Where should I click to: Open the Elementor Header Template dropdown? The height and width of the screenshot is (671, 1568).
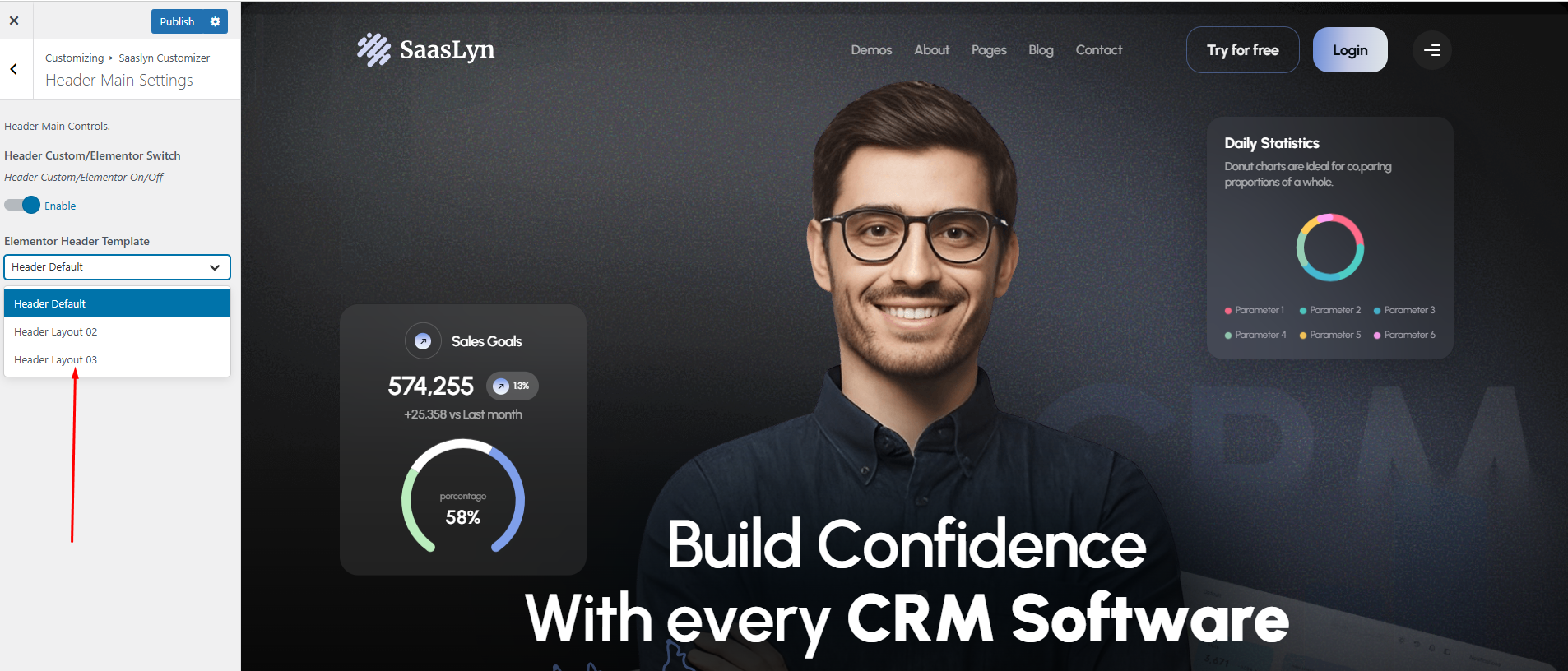pyautogui.click(x=117, y=267)
